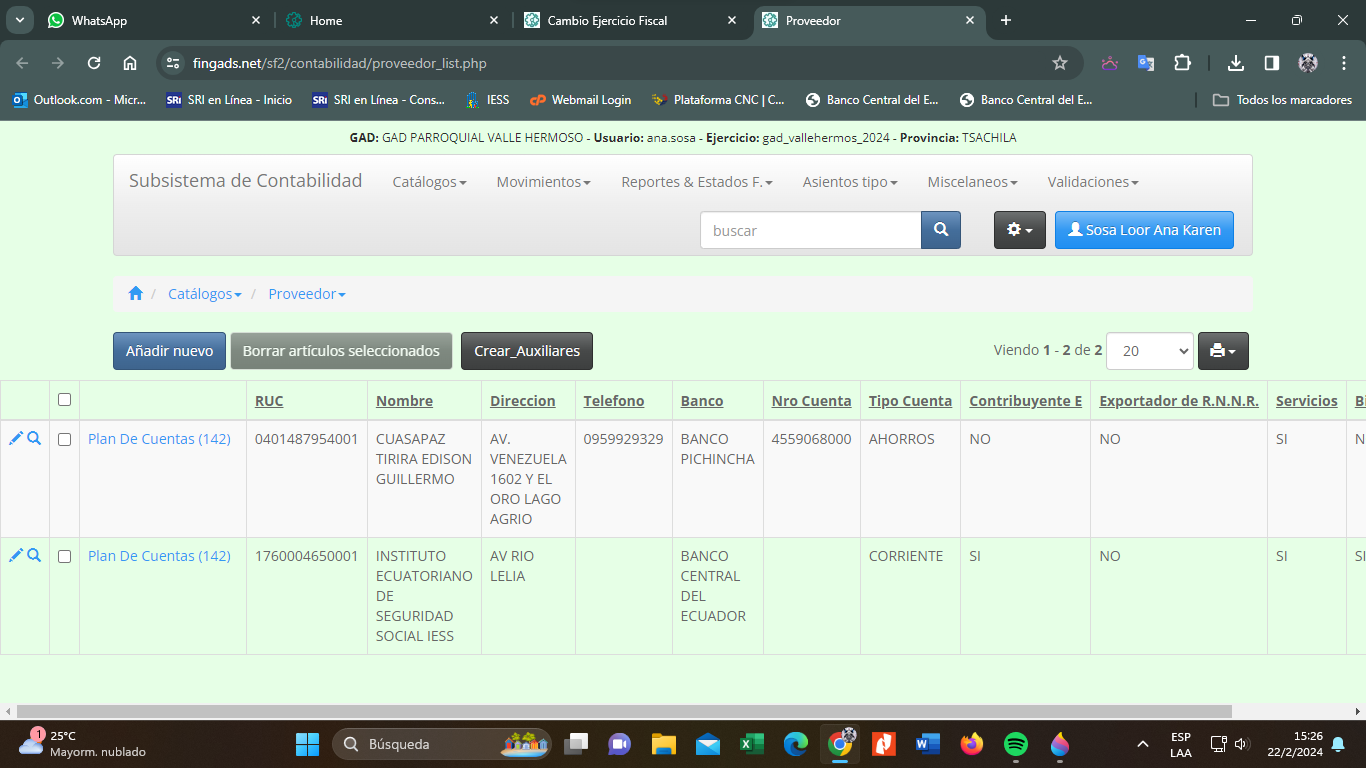Screen dimensions: 1366x768
Task: Click the Crear_Auxiliares button
Action: [526, 351]
